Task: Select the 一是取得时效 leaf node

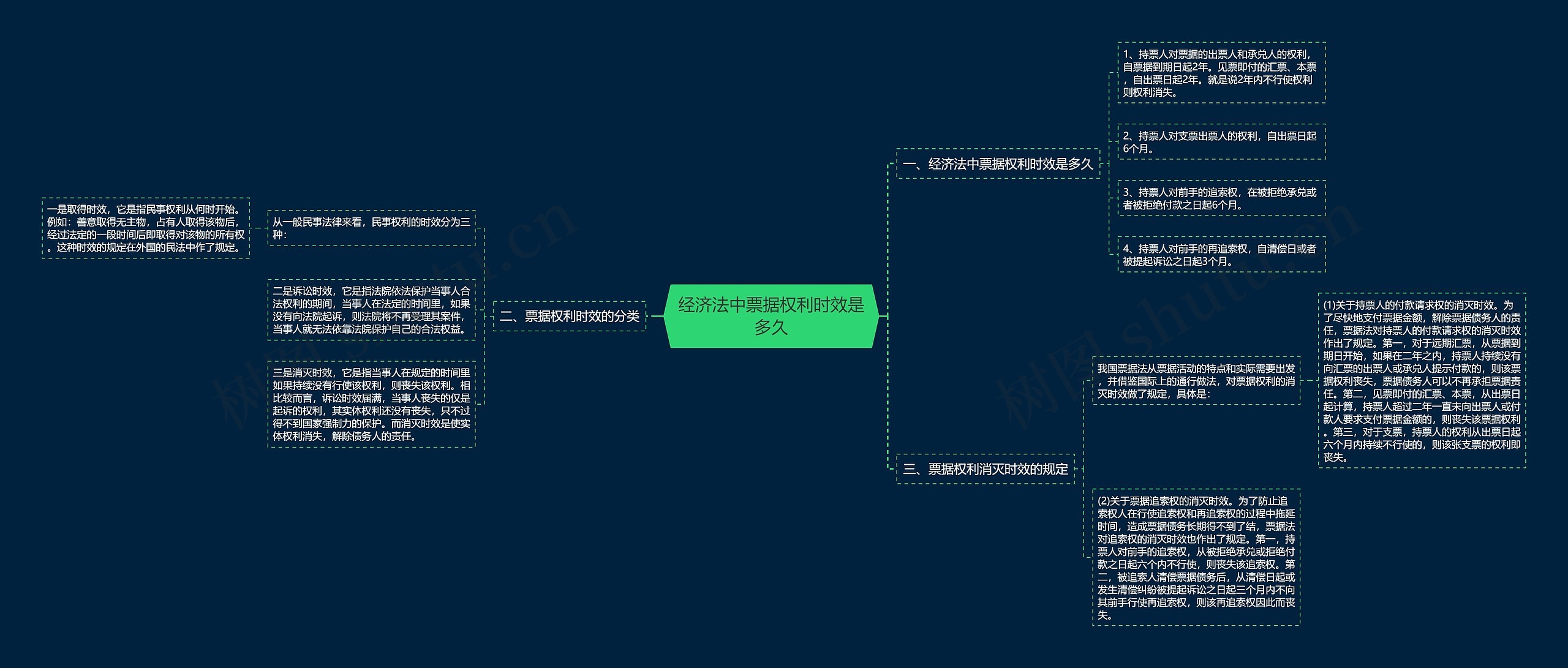Action: click(146, 228)
